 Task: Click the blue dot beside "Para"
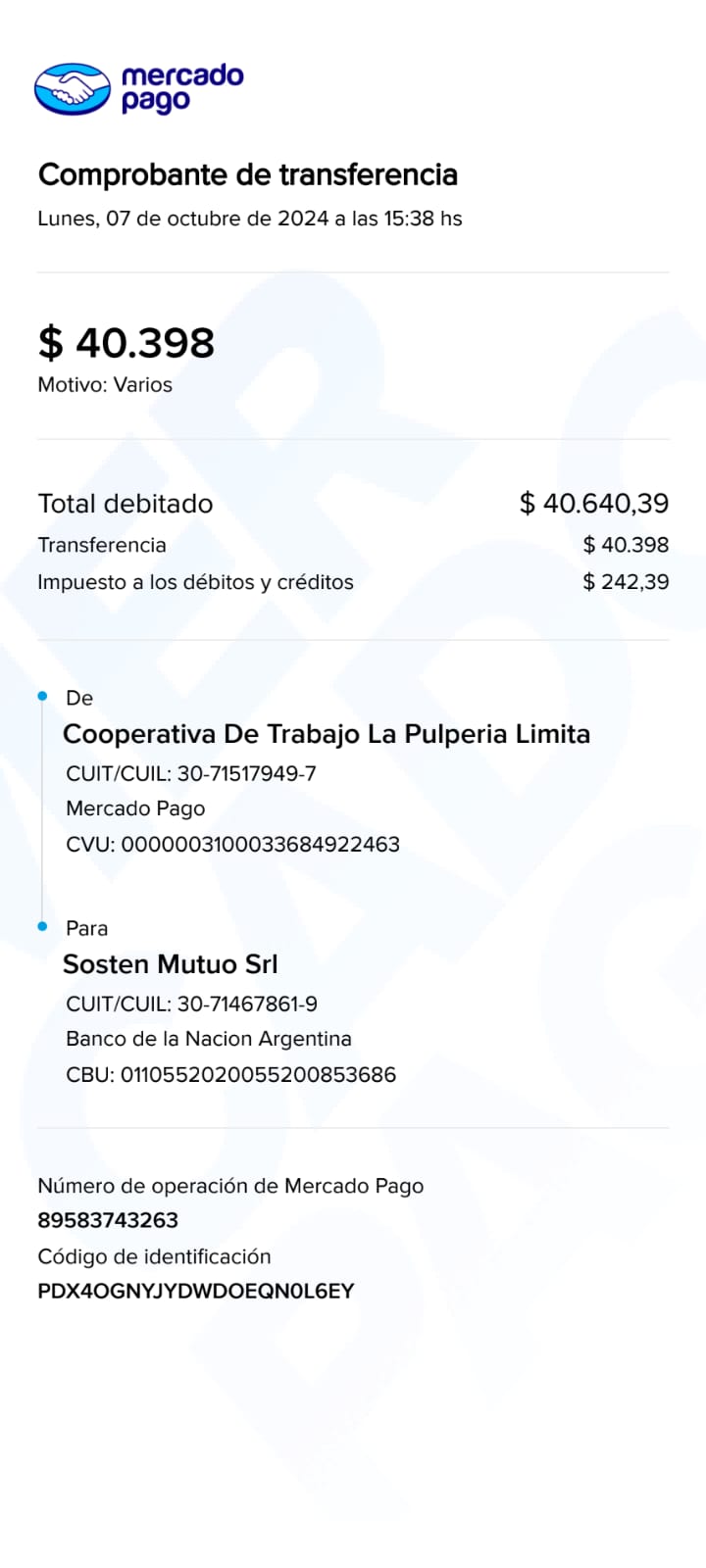tap(42, 926)
